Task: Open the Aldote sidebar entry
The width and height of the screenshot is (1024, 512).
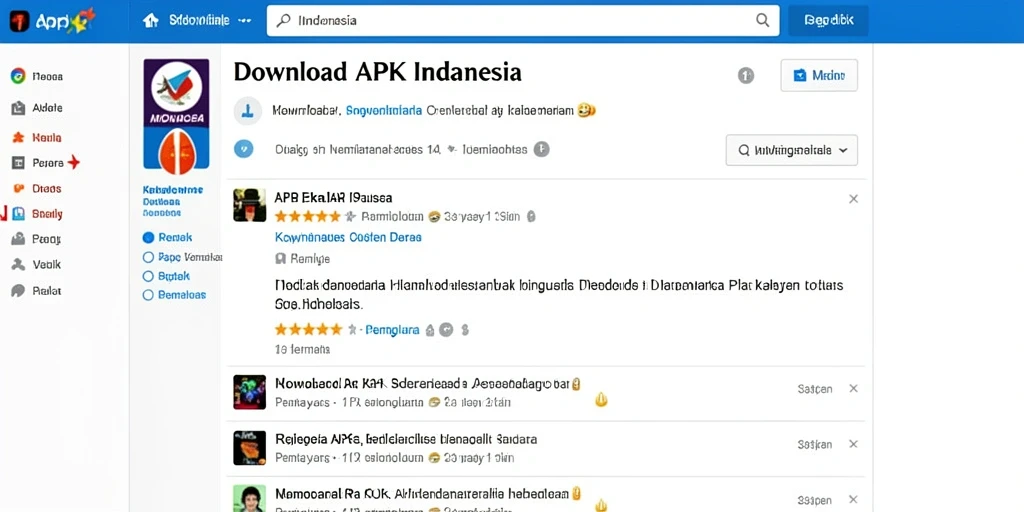Action: pos(37,108)
